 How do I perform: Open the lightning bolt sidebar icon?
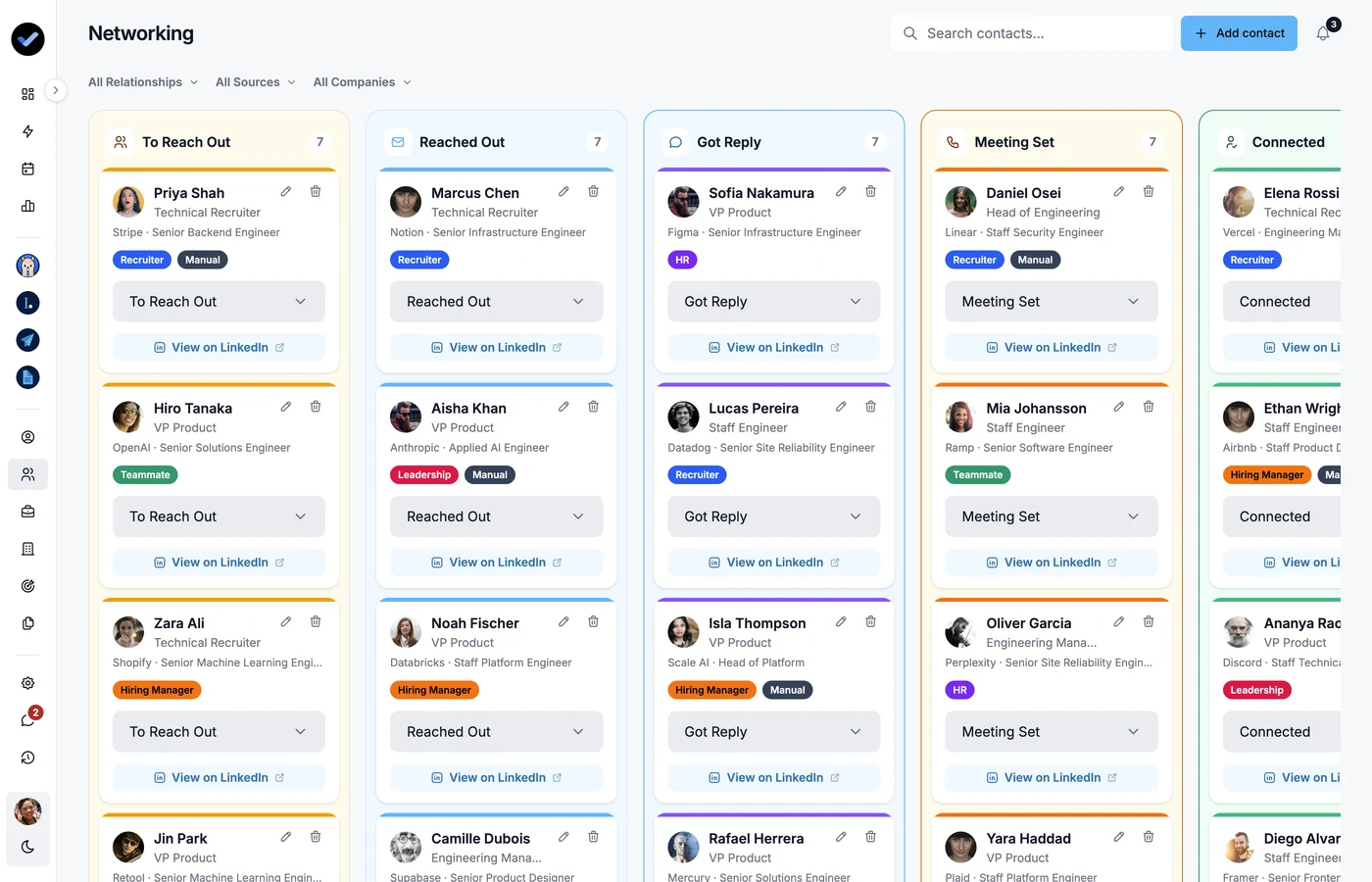click(x=27, y=131)
